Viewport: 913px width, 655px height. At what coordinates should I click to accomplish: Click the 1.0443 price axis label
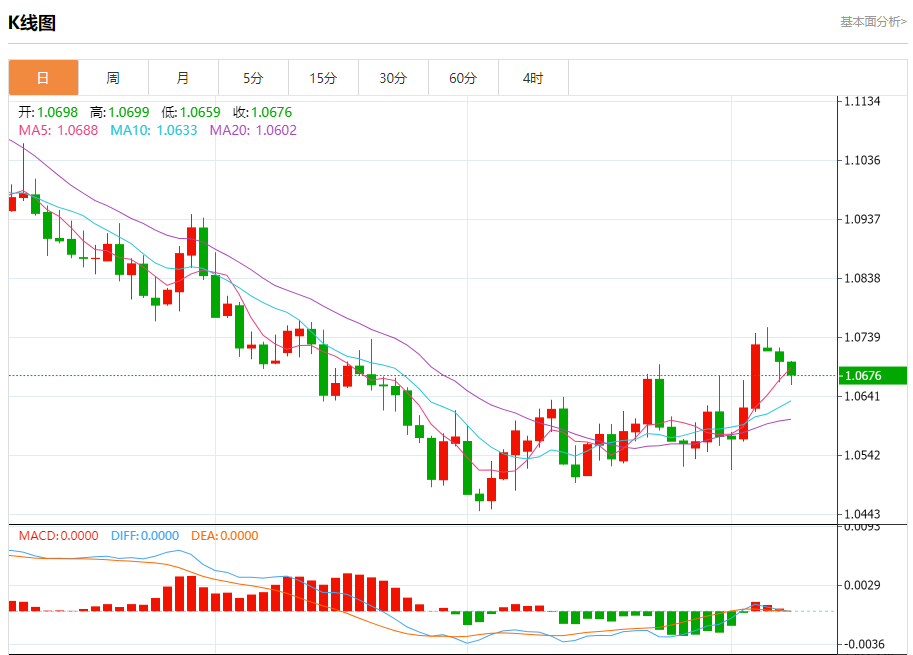point(862,514)
